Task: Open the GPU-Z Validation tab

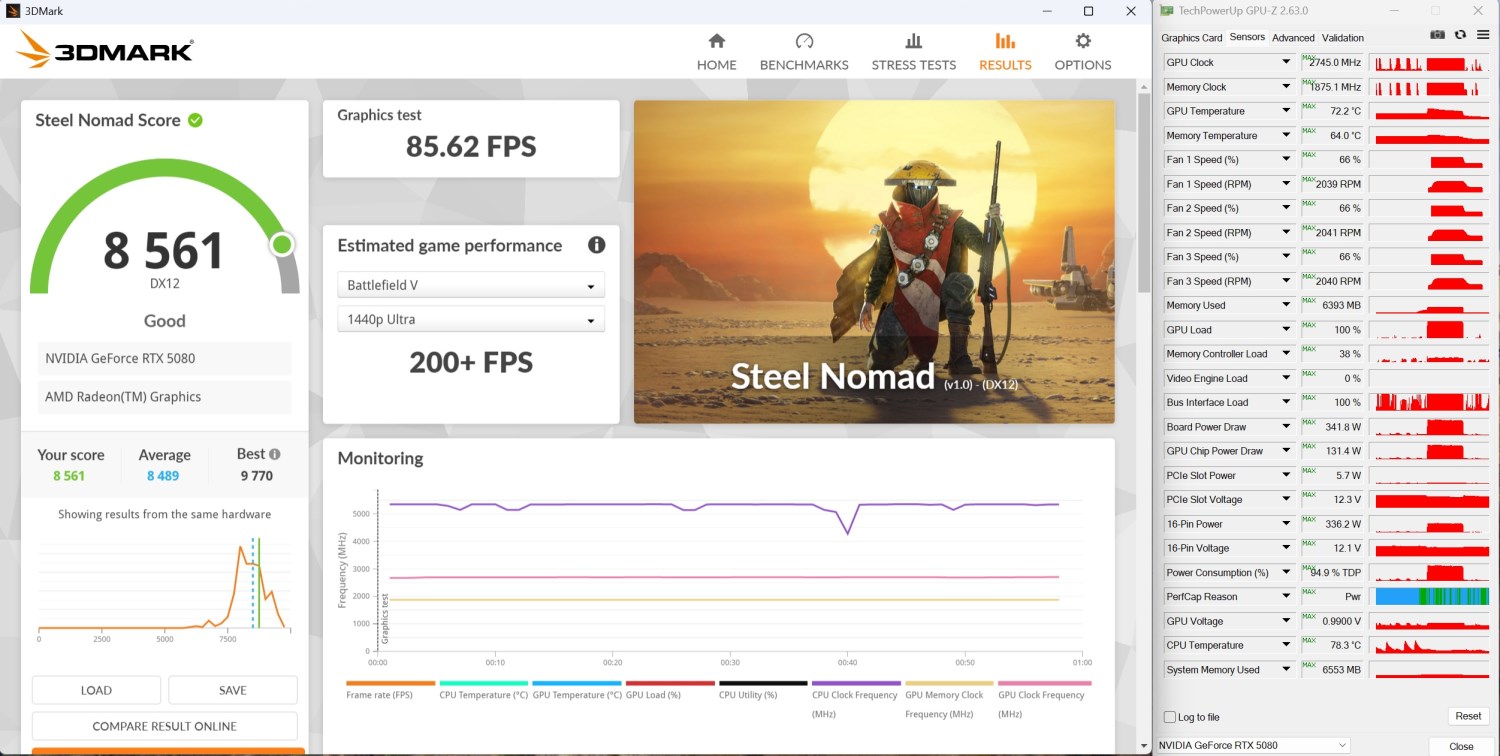Action: (1343, 38)
